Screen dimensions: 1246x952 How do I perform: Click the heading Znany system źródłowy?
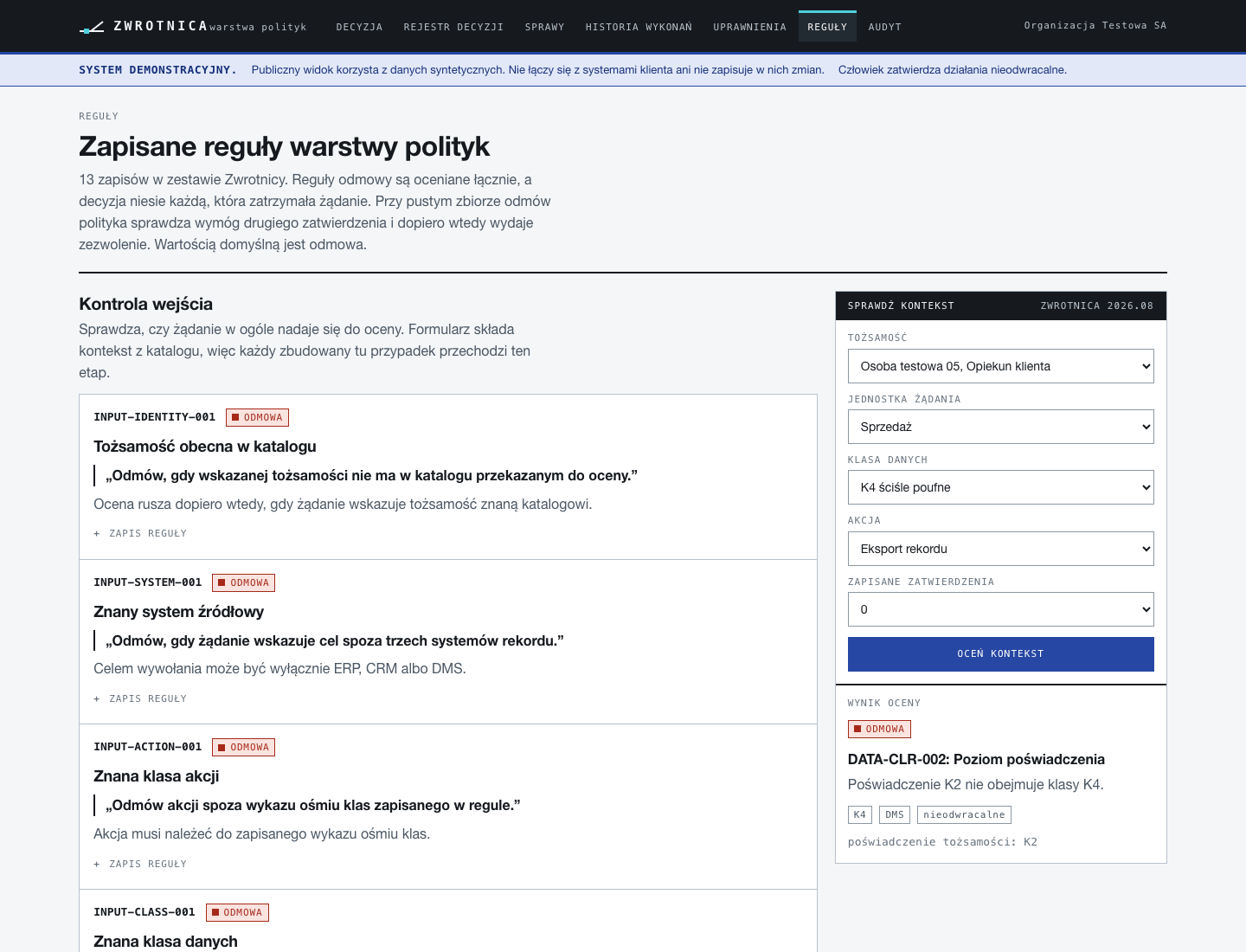(x=179, y=612)
